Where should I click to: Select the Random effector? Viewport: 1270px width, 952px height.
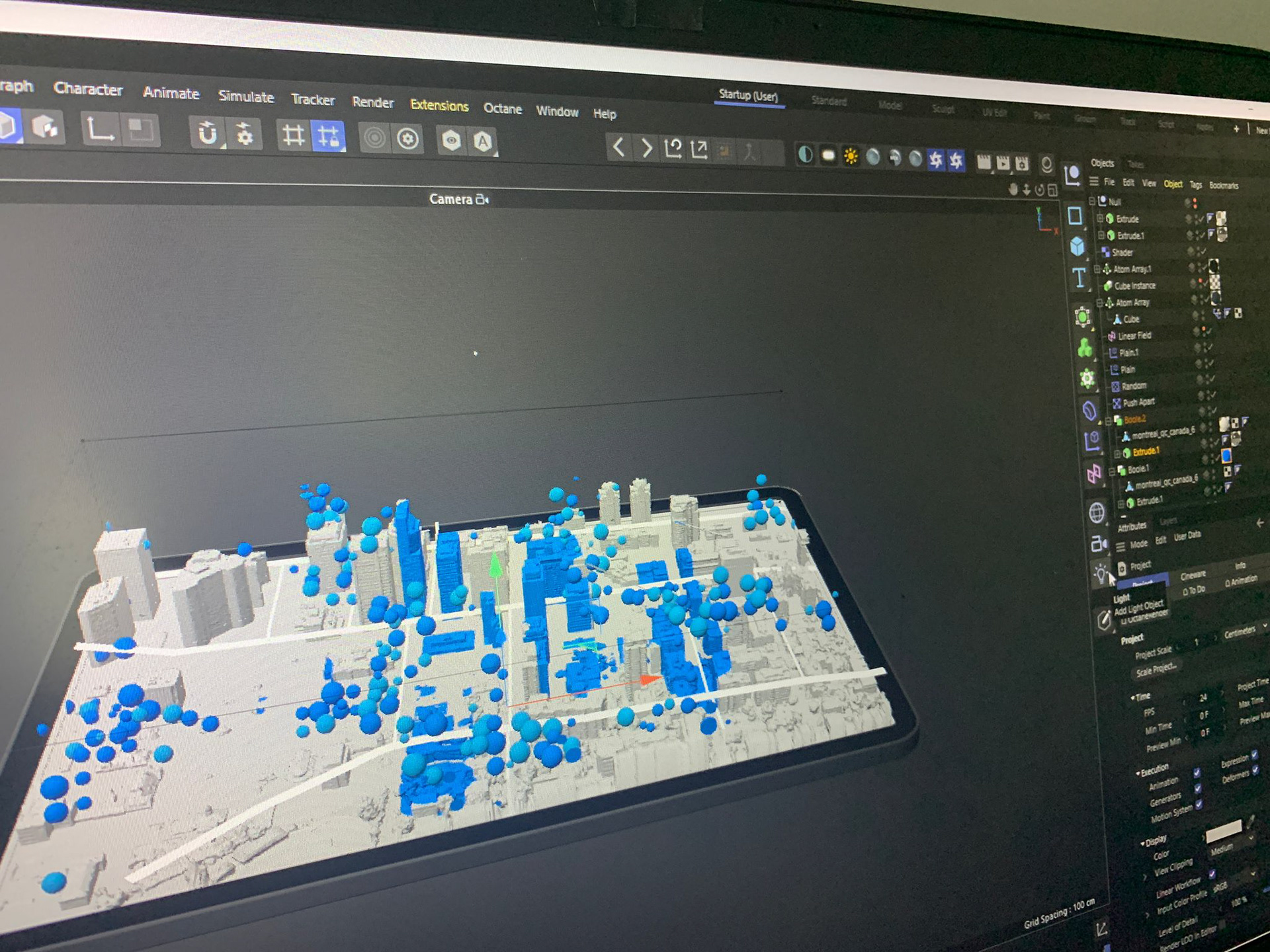tap(1134, 385)
